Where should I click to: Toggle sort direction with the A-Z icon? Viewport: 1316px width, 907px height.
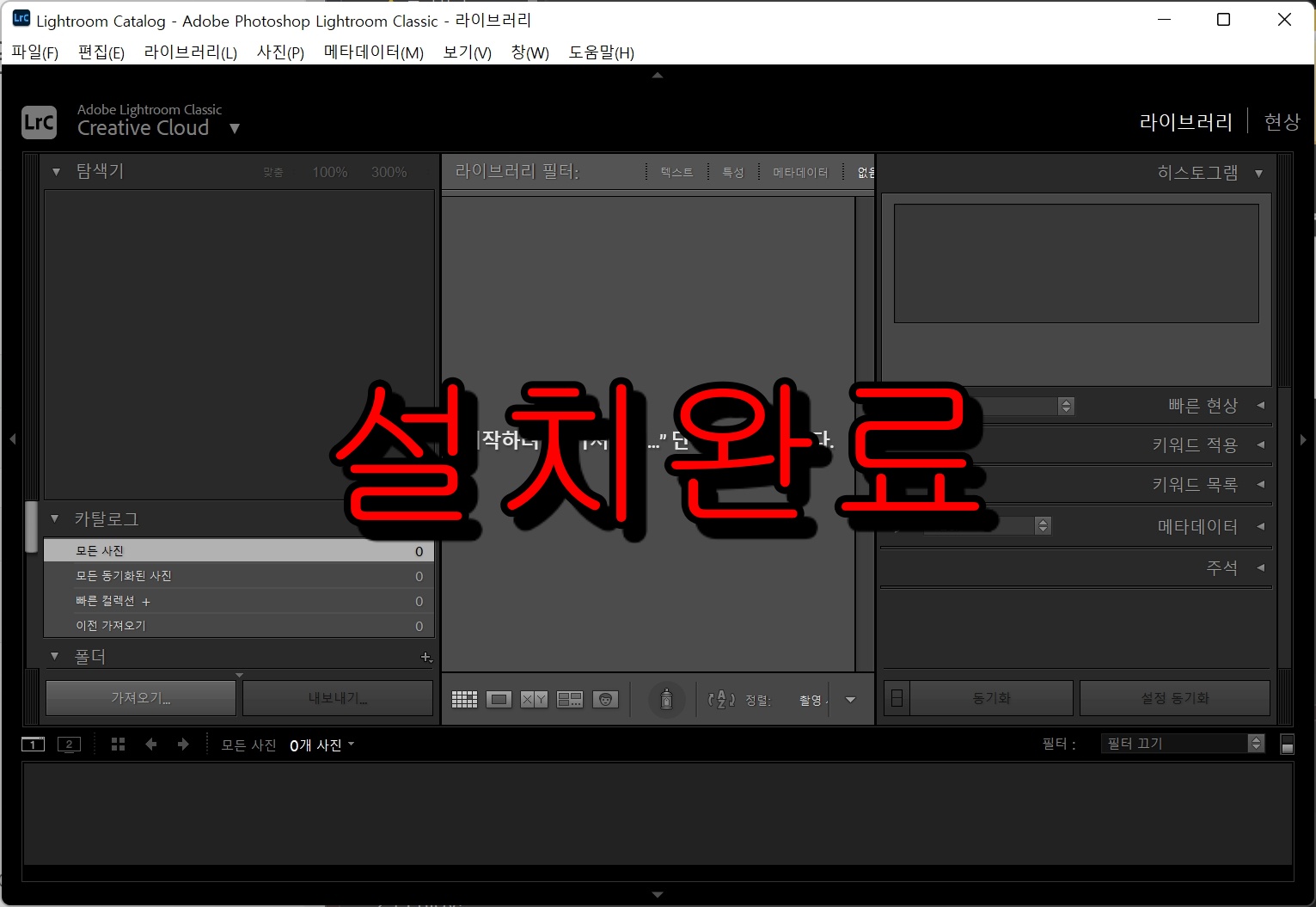coord(720,699)
